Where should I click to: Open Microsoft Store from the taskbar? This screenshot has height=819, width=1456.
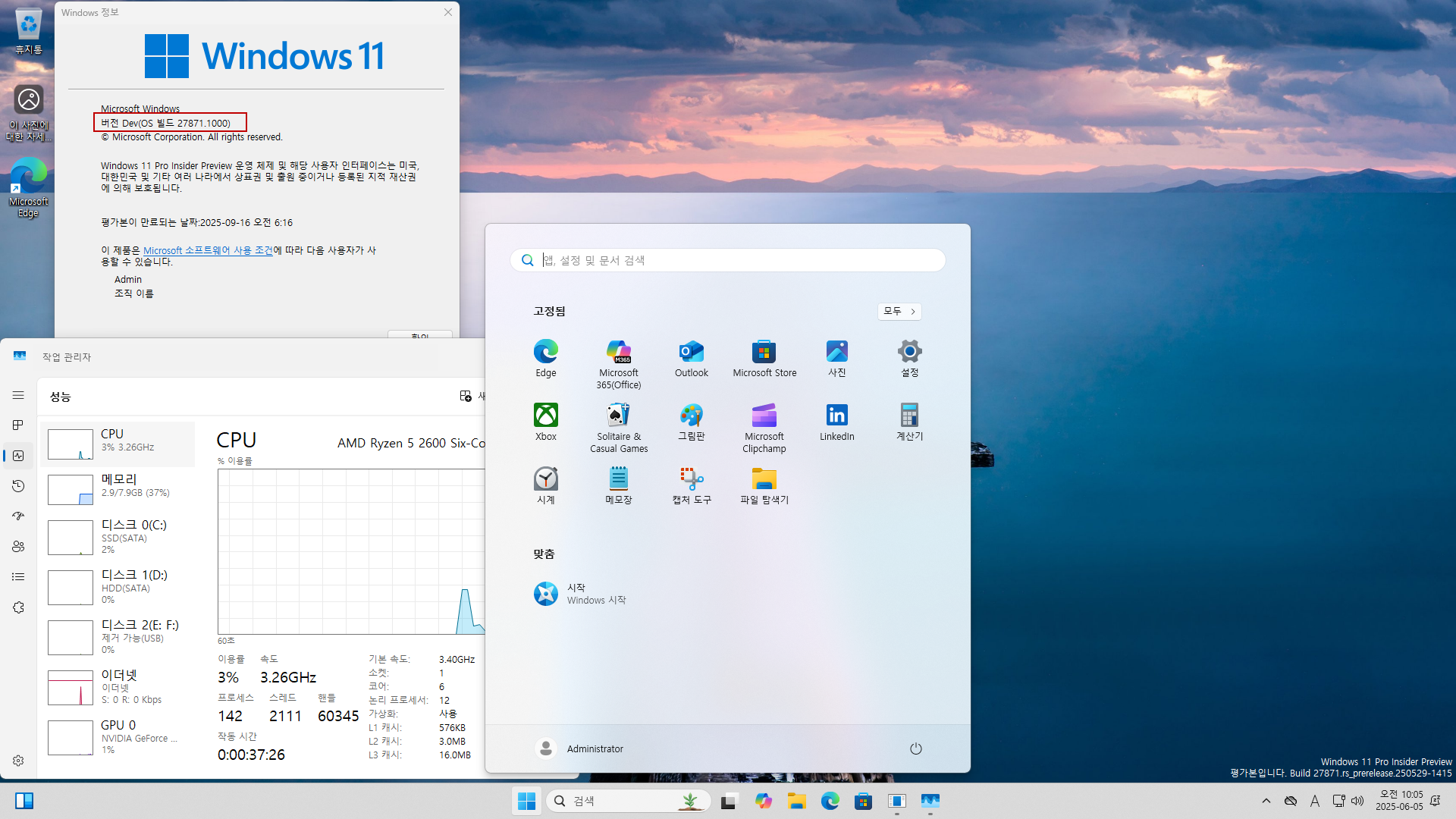(x=863, y=801)
